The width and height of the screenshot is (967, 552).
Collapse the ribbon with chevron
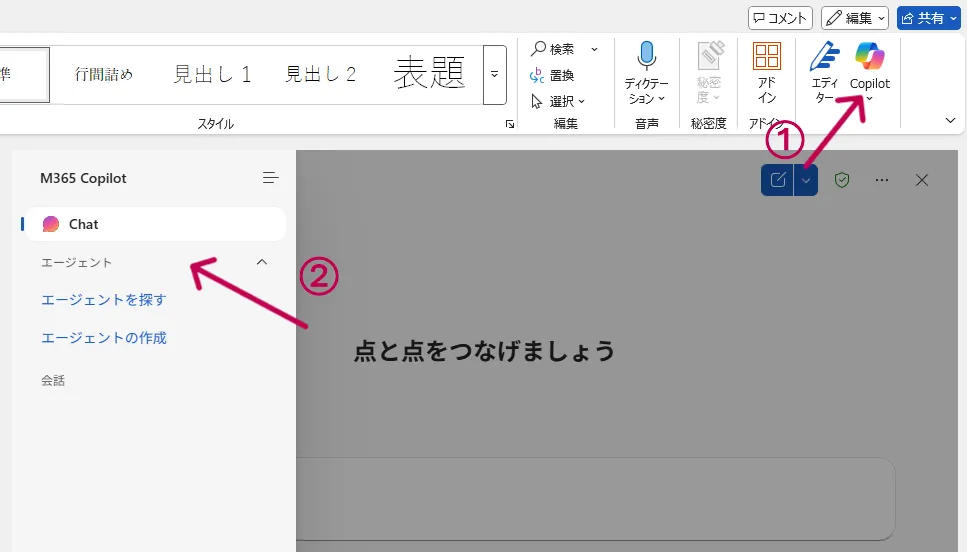point(950,120)
